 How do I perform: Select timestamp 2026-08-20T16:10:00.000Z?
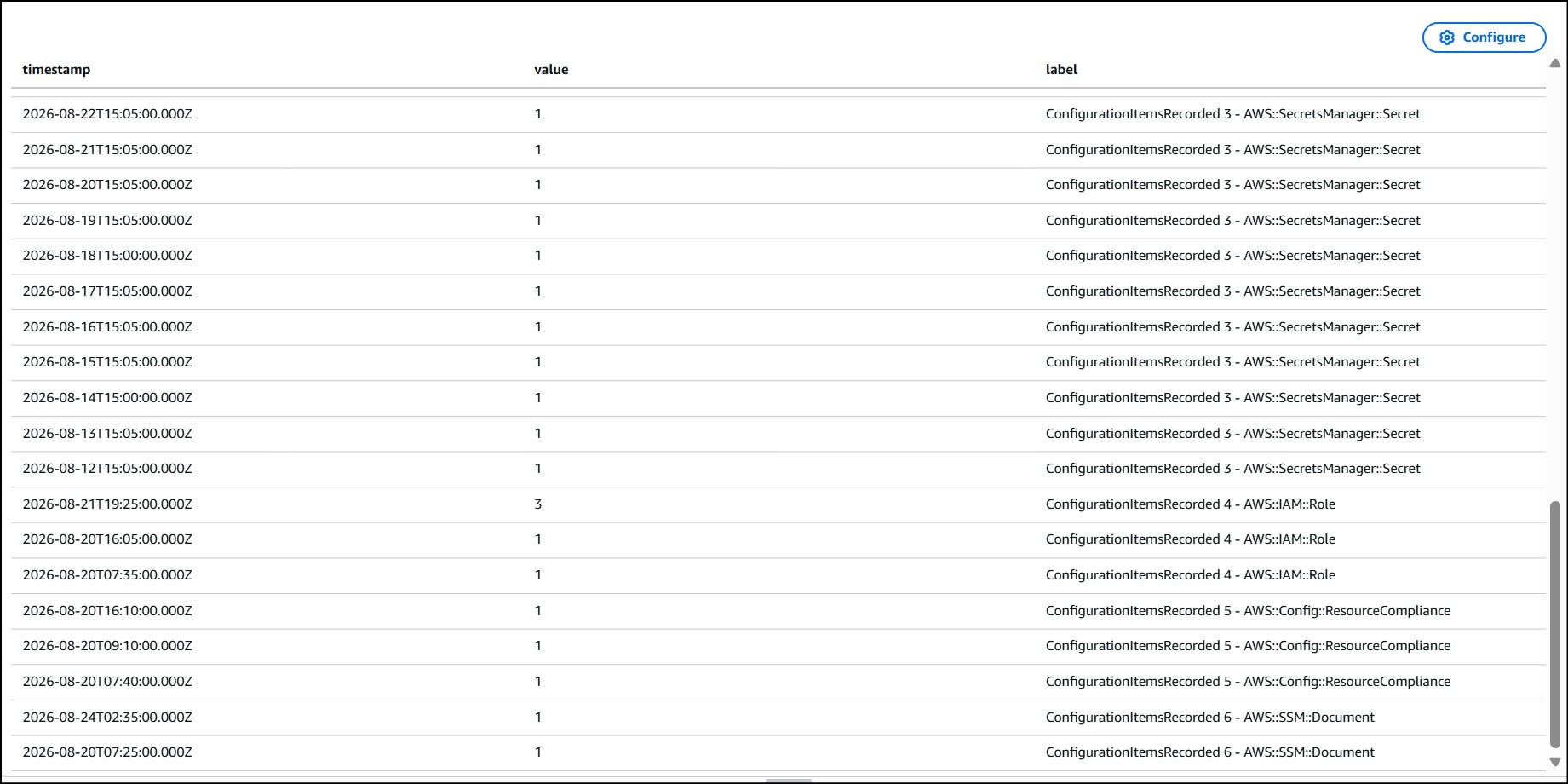(107, 611)
